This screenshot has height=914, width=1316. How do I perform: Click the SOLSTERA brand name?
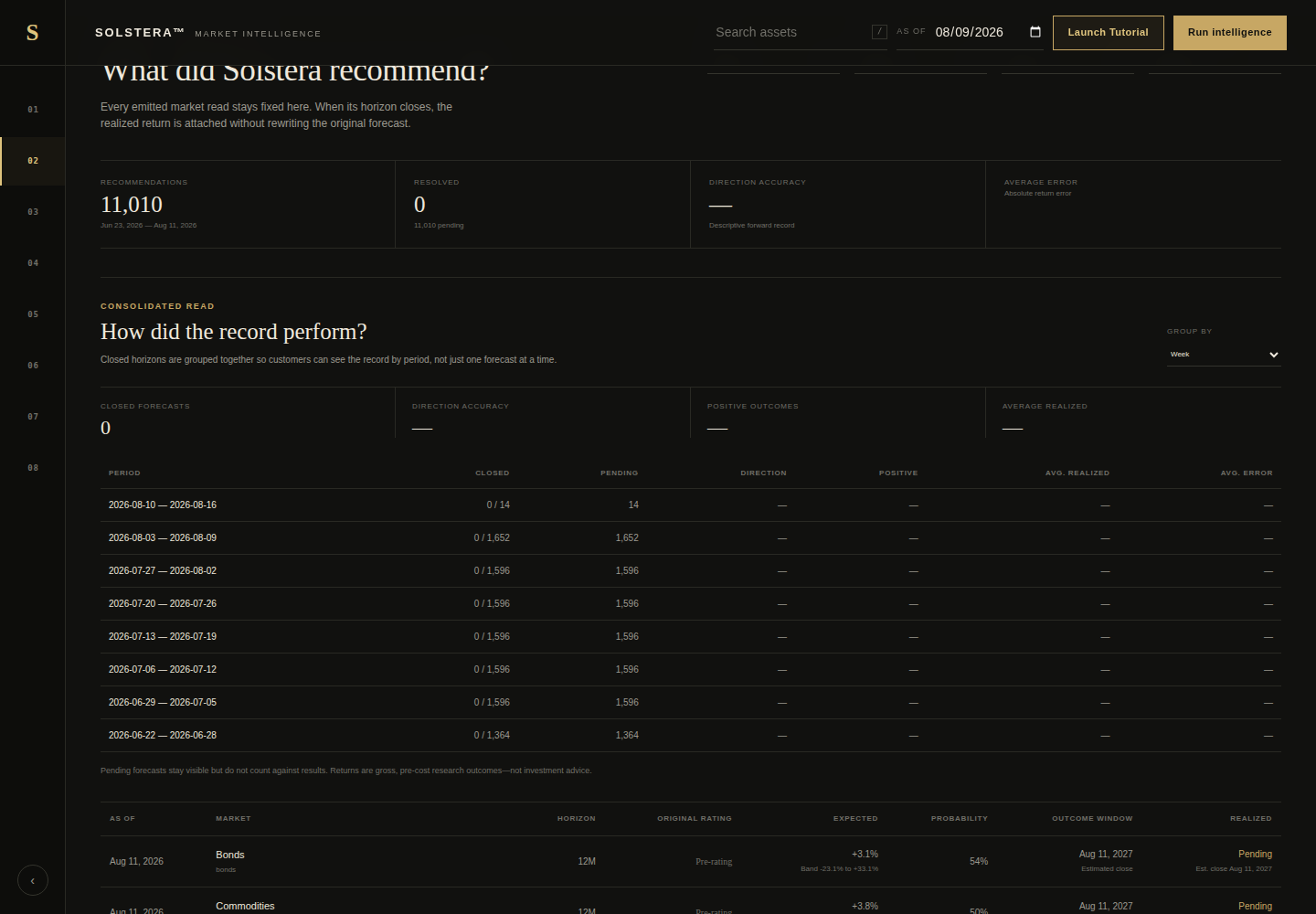tap(140, 33)
